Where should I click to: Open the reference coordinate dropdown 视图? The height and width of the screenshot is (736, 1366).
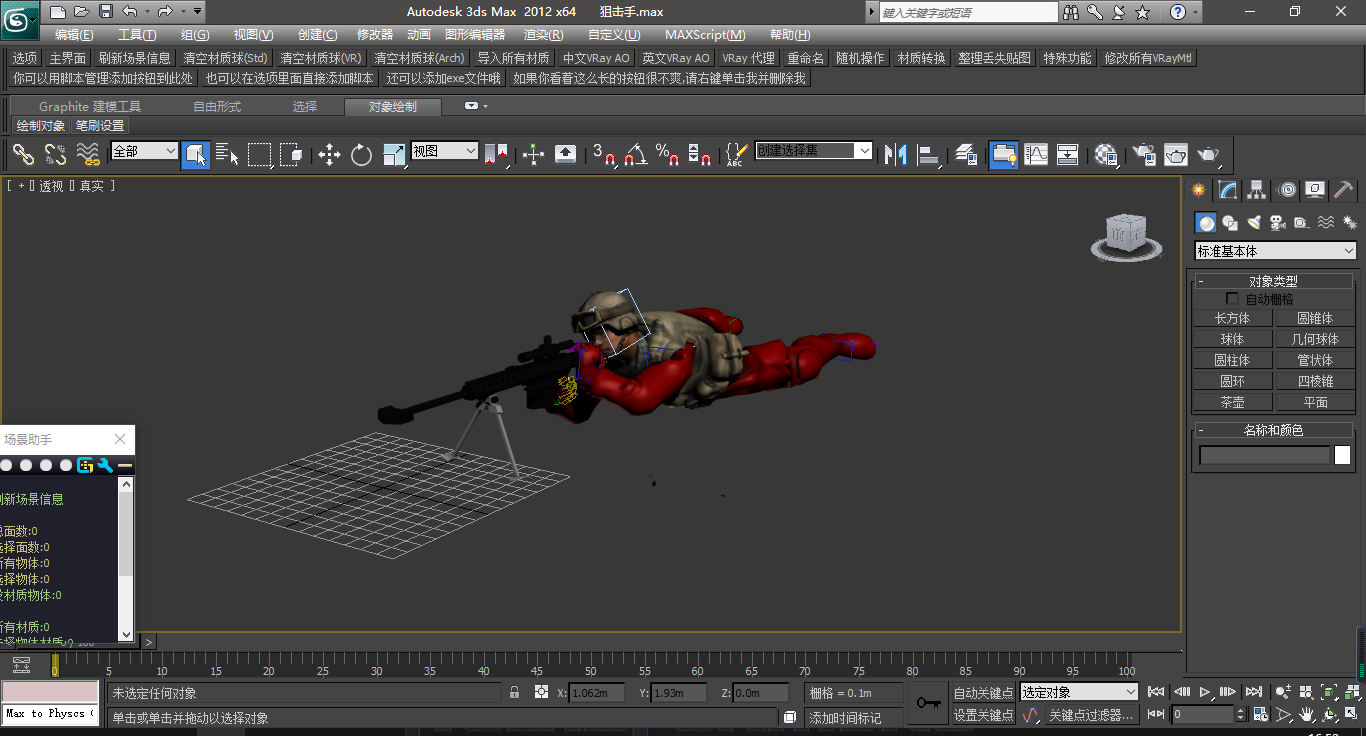(x=445, y=151)
